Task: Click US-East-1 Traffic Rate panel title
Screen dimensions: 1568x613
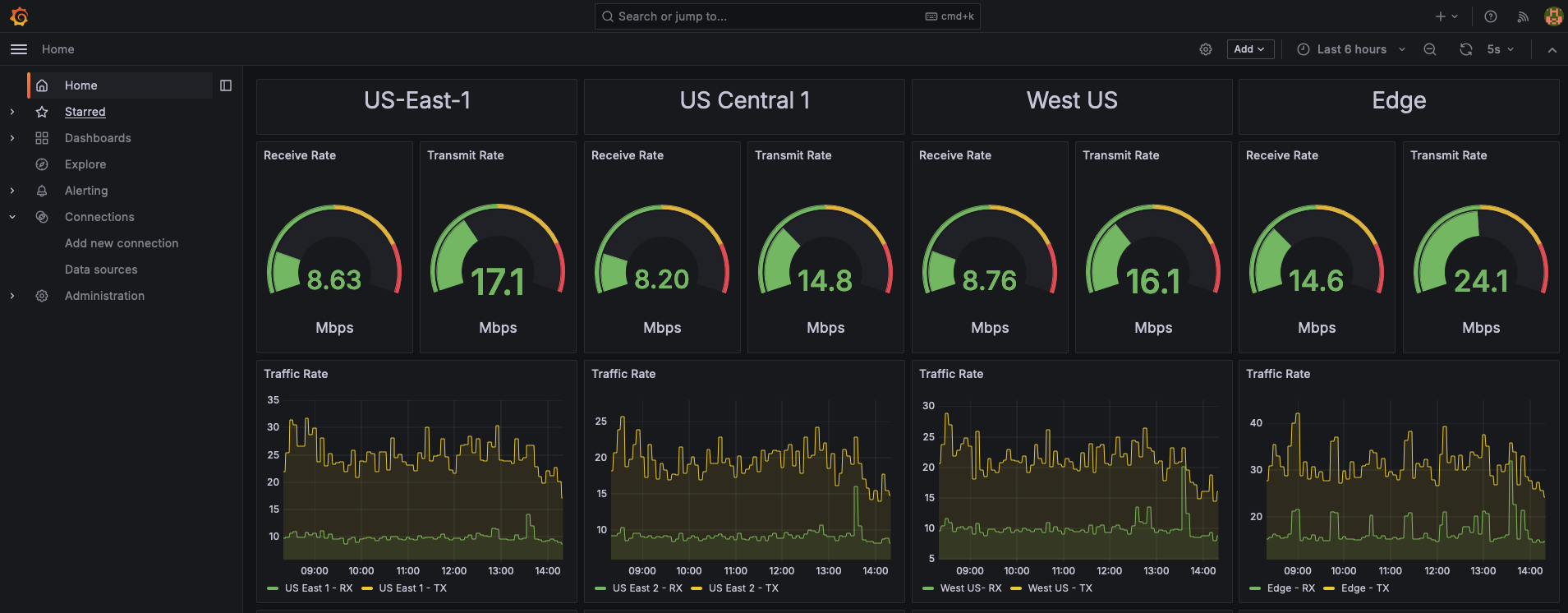Action: click(x=296, y=374)
